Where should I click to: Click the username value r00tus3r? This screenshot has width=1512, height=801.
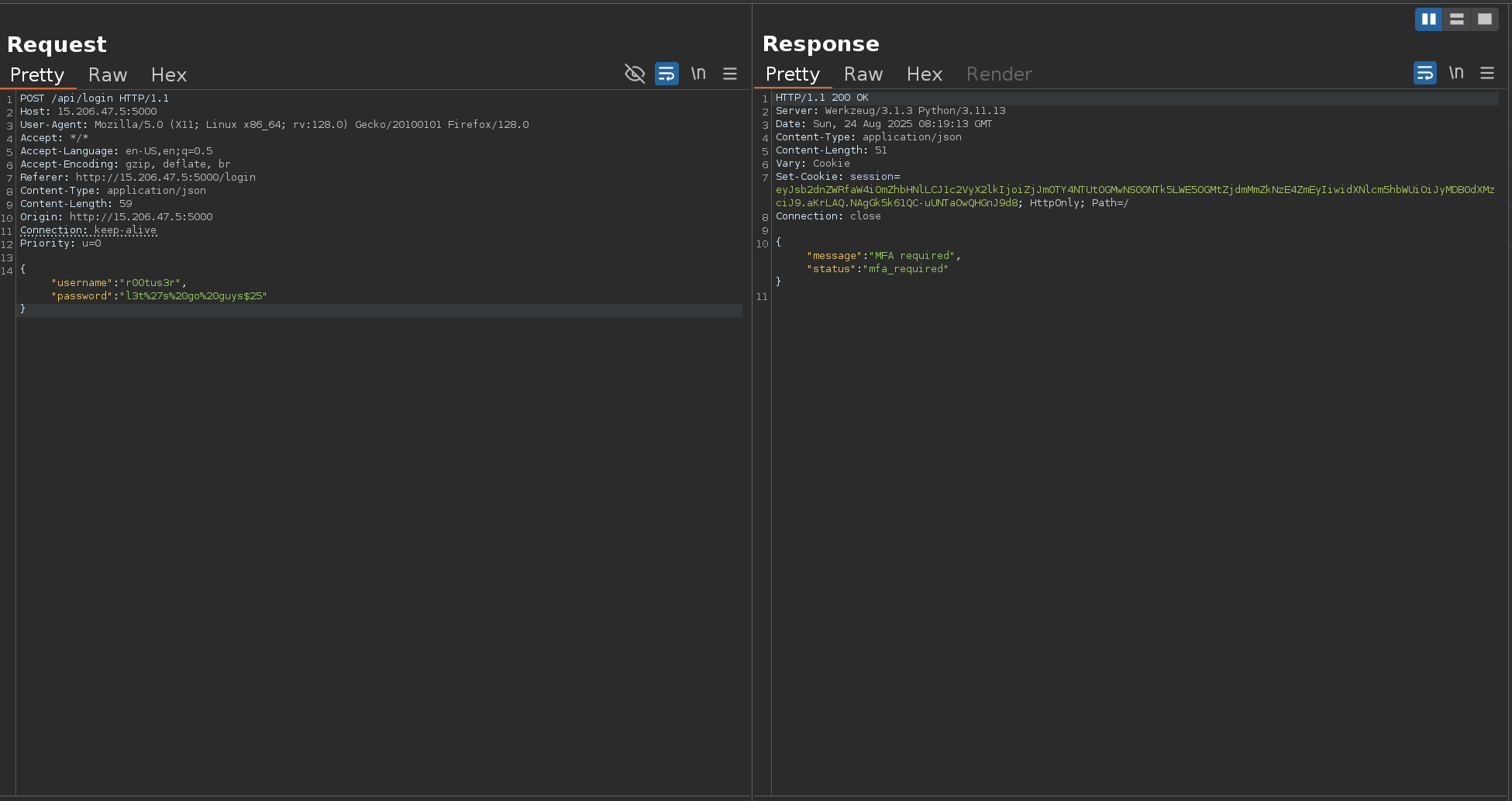(x=152, y=283)
